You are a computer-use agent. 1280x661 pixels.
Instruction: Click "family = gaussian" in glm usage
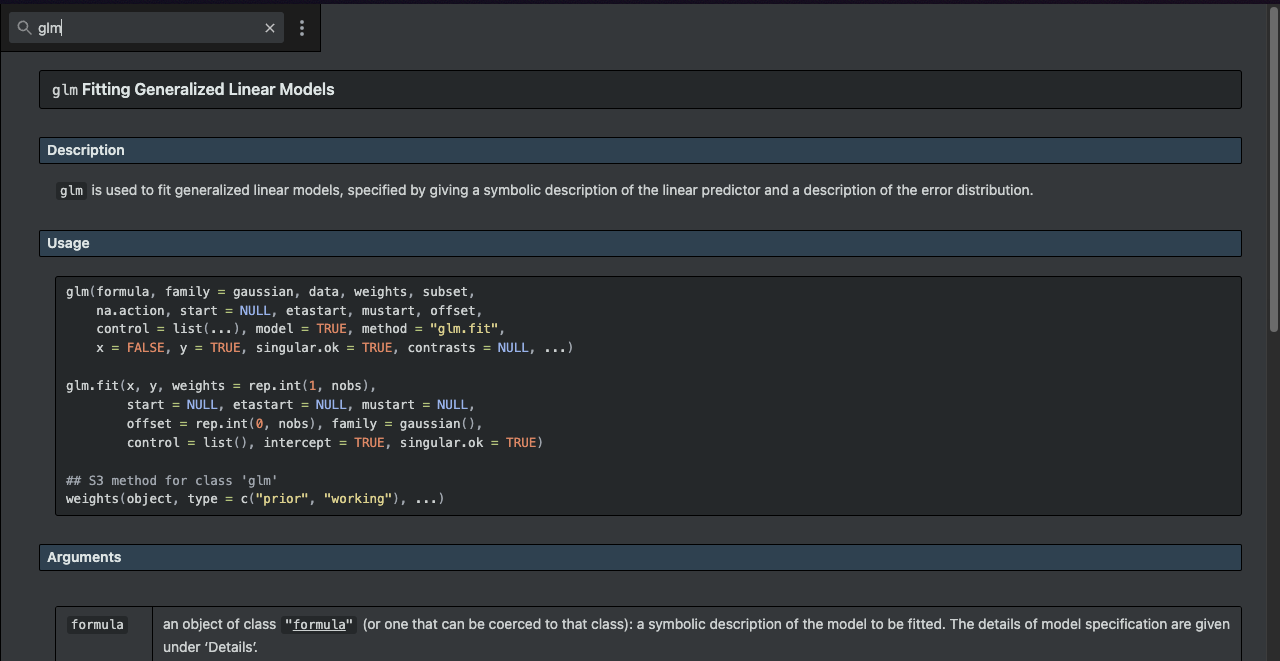tap(230, 291)
